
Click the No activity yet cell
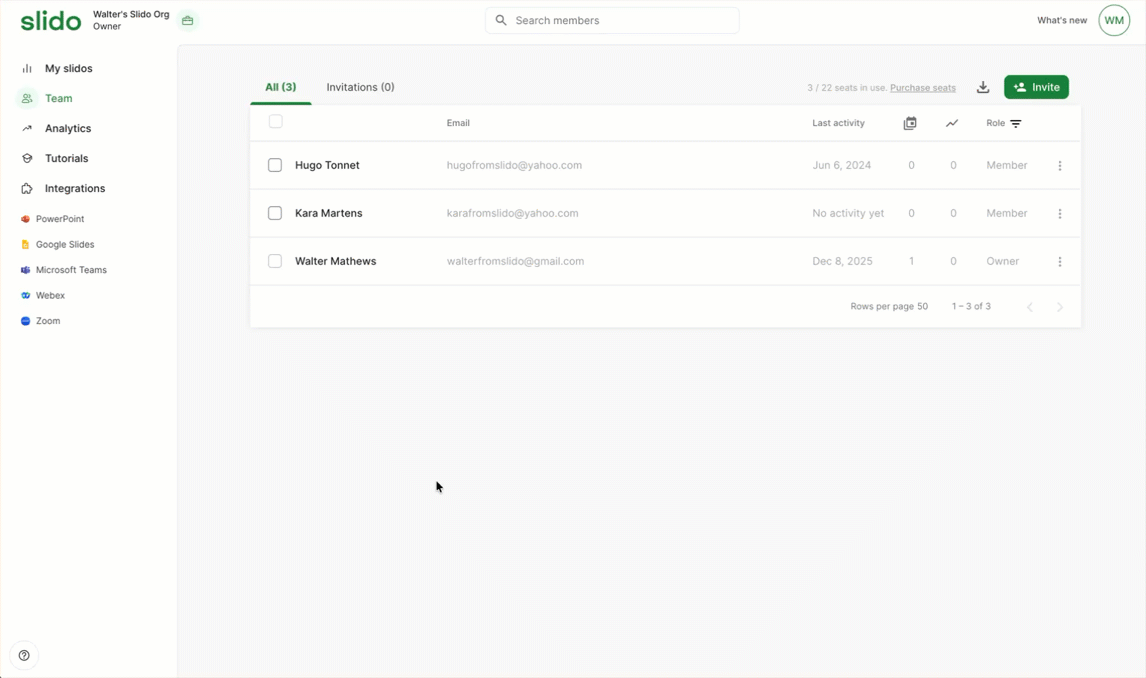[849, 213]
